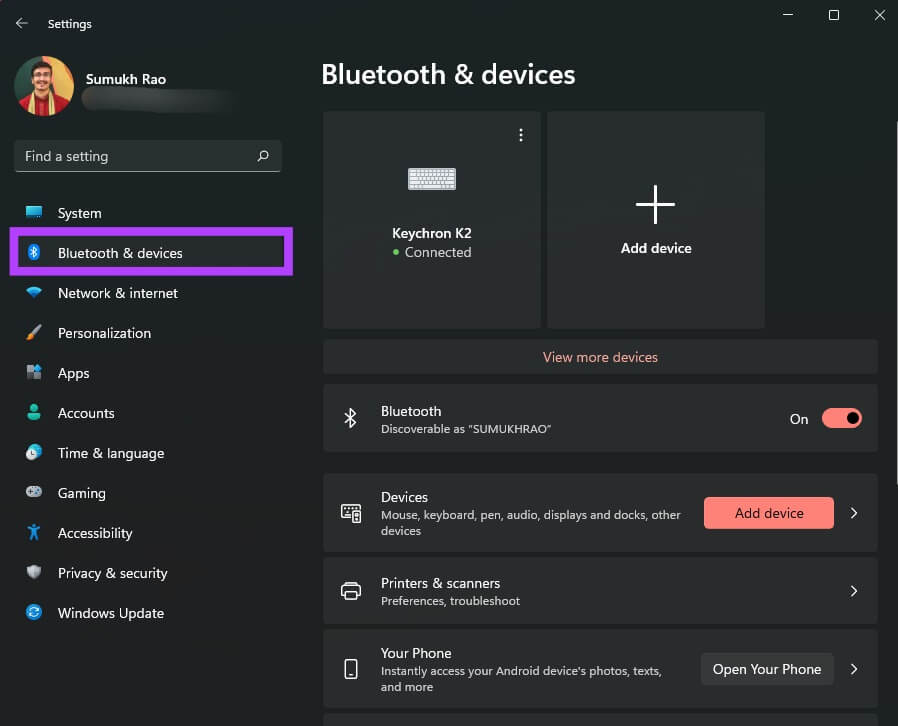This screenshot has width=898, height=726.
Task: Click the Personalization paintbrush icon
Action: pyautogui.click(x=34, y=332)
